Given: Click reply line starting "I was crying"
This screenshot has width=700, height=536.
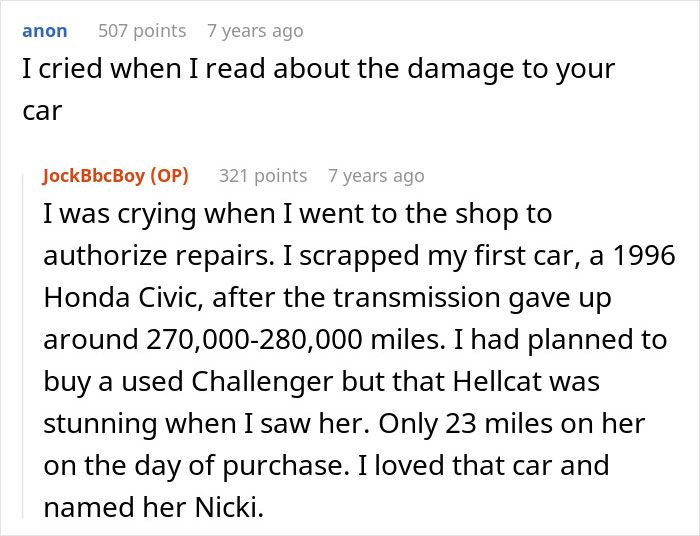Looking at the screenshot, I should click(x=297, y=214).
